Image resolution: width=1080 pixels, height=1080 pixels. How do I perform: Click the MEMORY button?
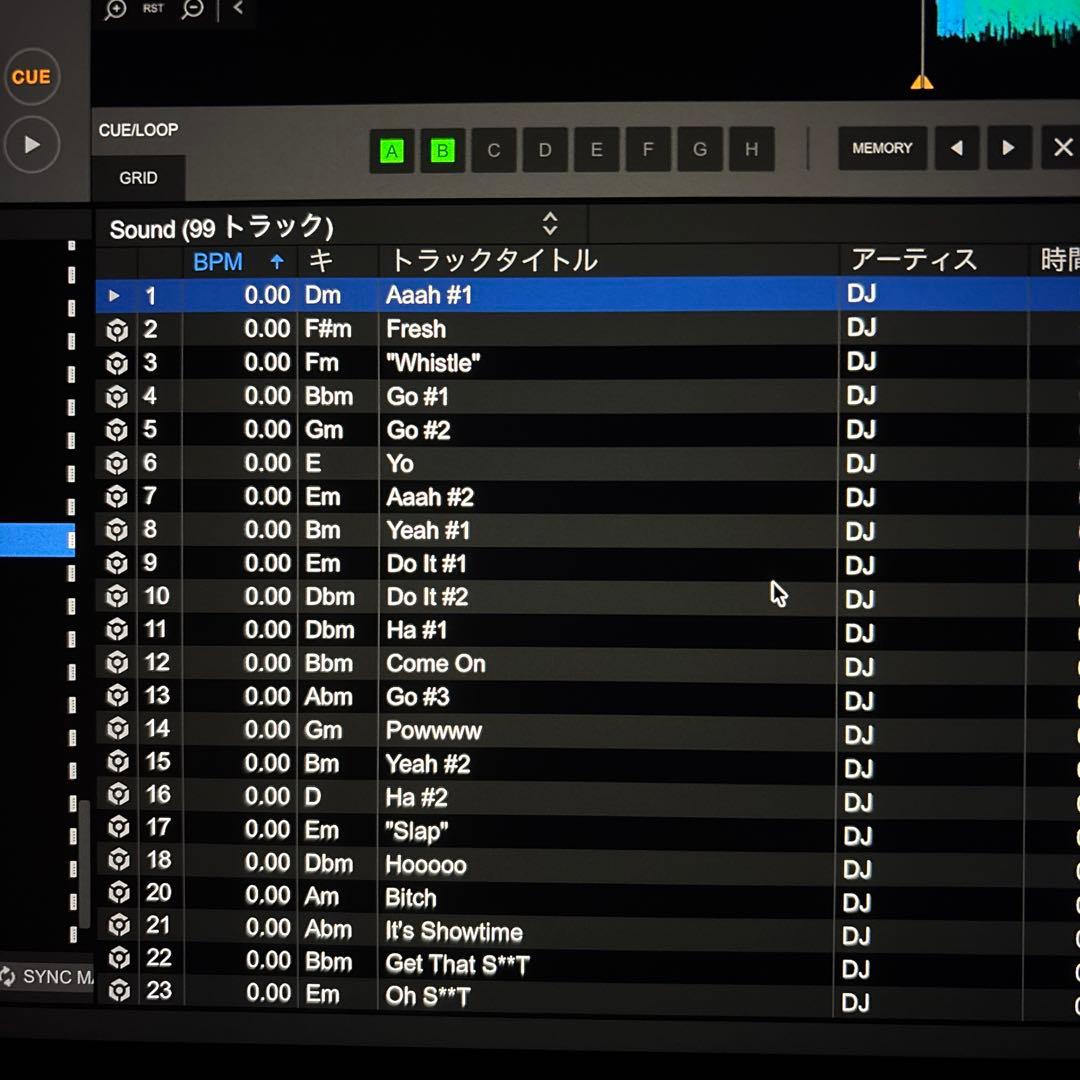coord(881,147)
